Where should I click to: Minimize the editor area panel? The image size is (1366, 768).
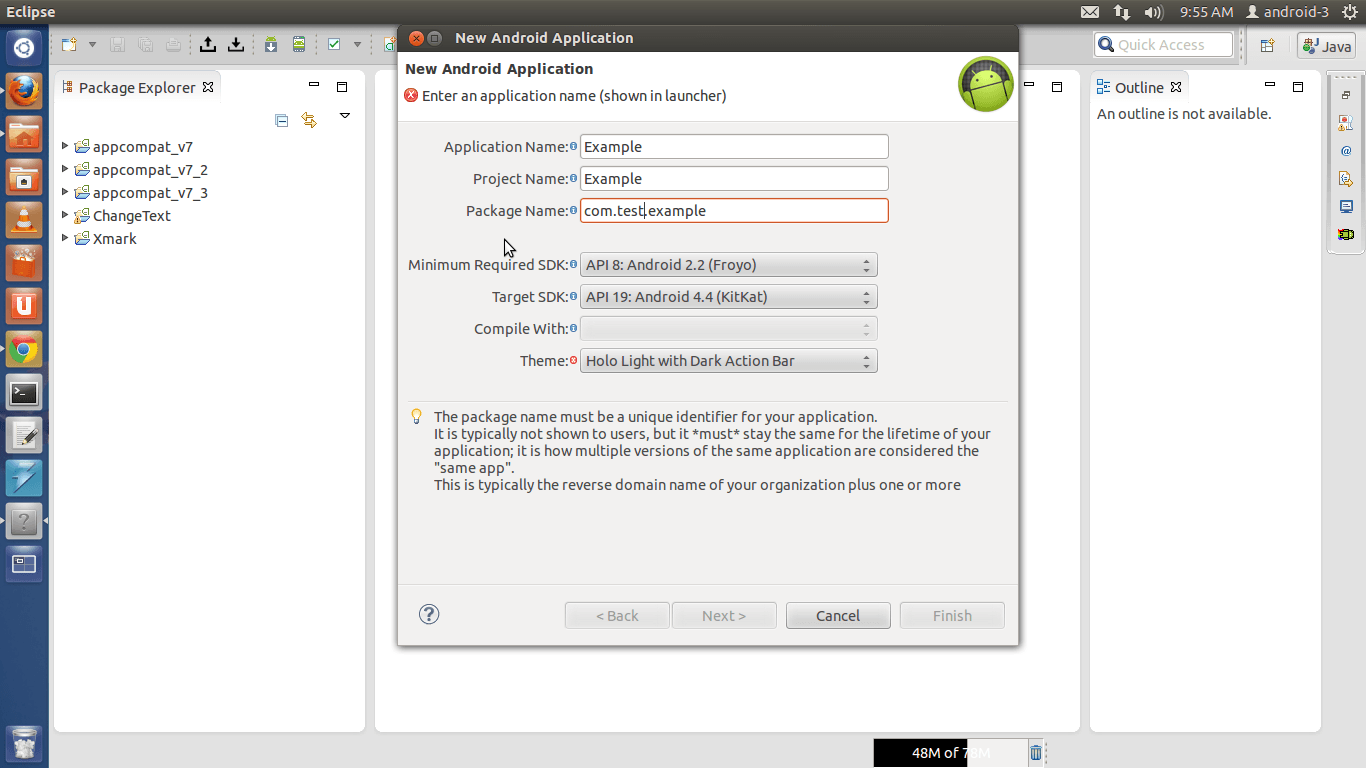[1029, 86]
